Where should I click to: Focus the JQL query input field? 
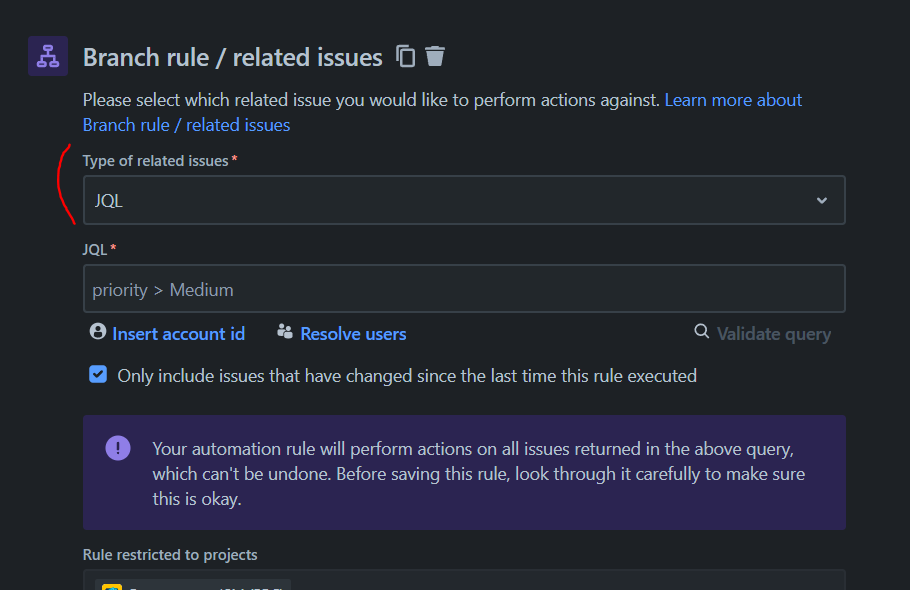pos(463,289)
